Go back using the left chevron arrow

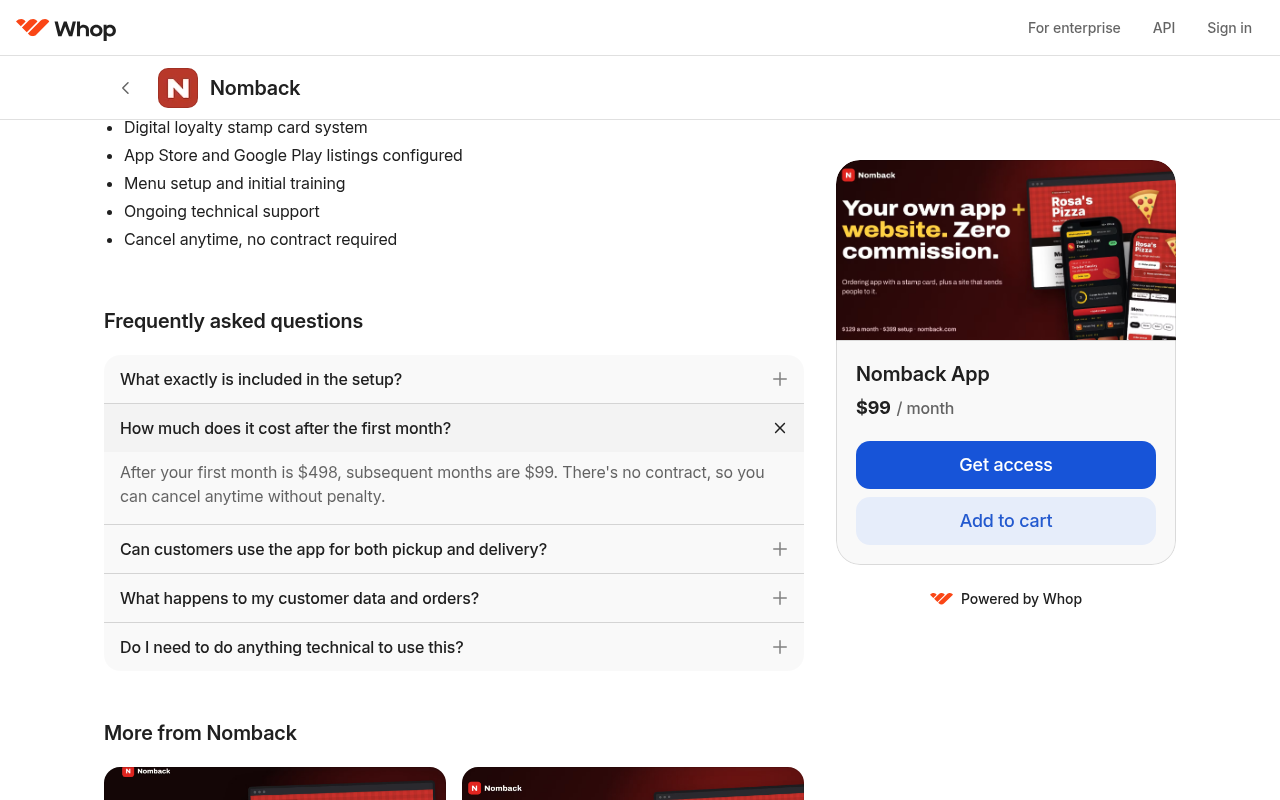126,88
